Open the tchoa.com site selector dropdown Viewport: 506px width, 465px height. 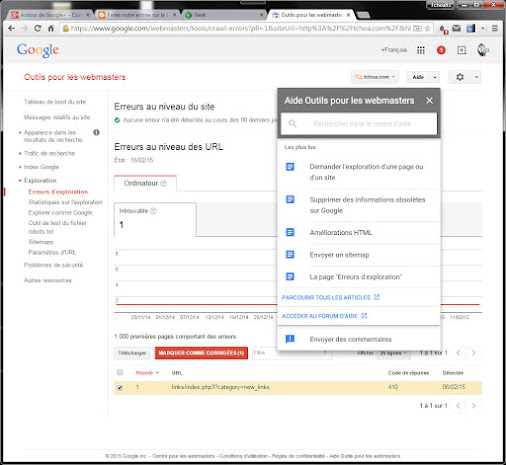[375, 77]
